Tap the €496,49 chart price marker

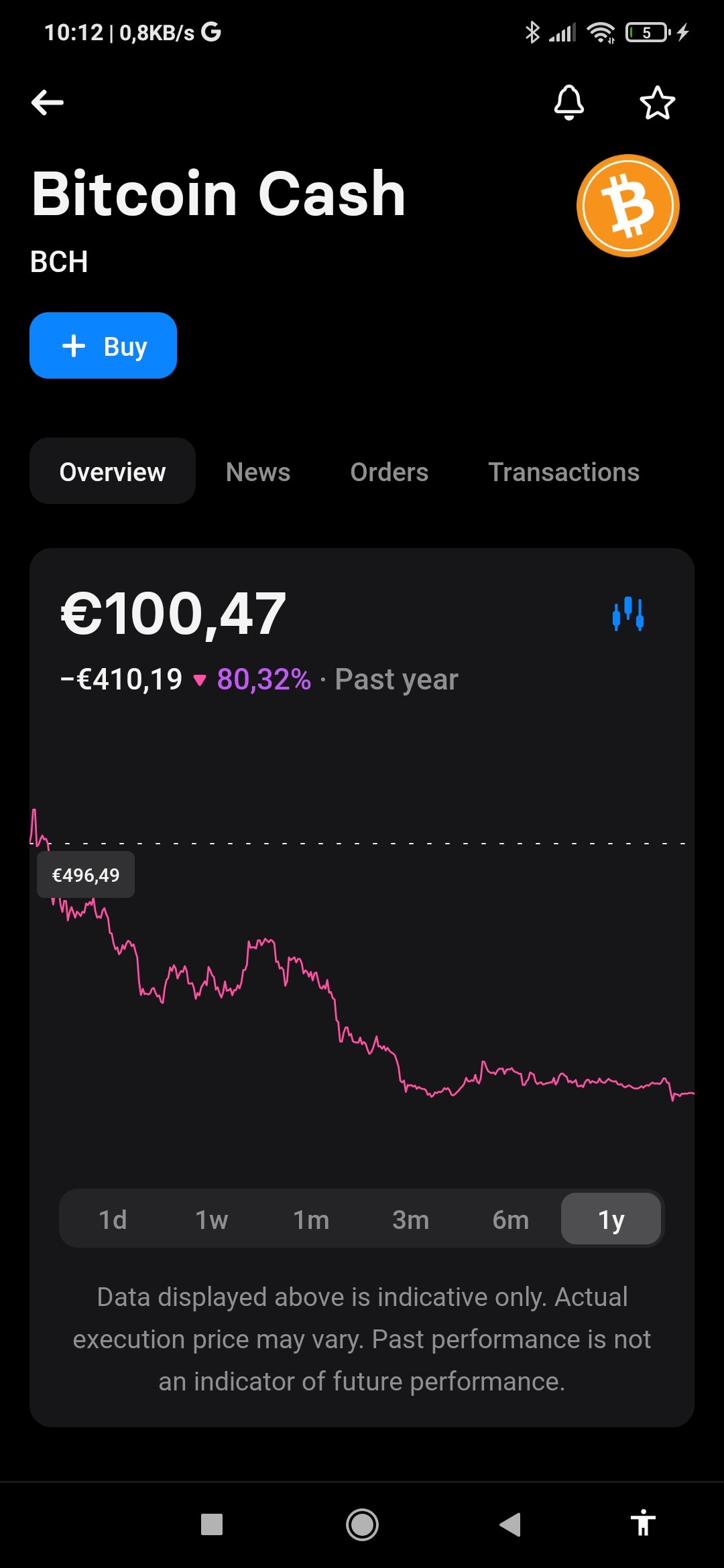pos(86,875)
